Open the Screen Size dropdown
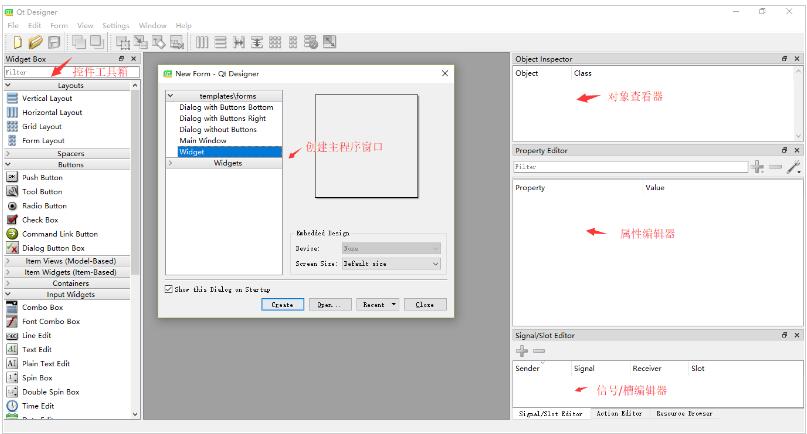The image size is (807, 434). [x=391, y=264]
